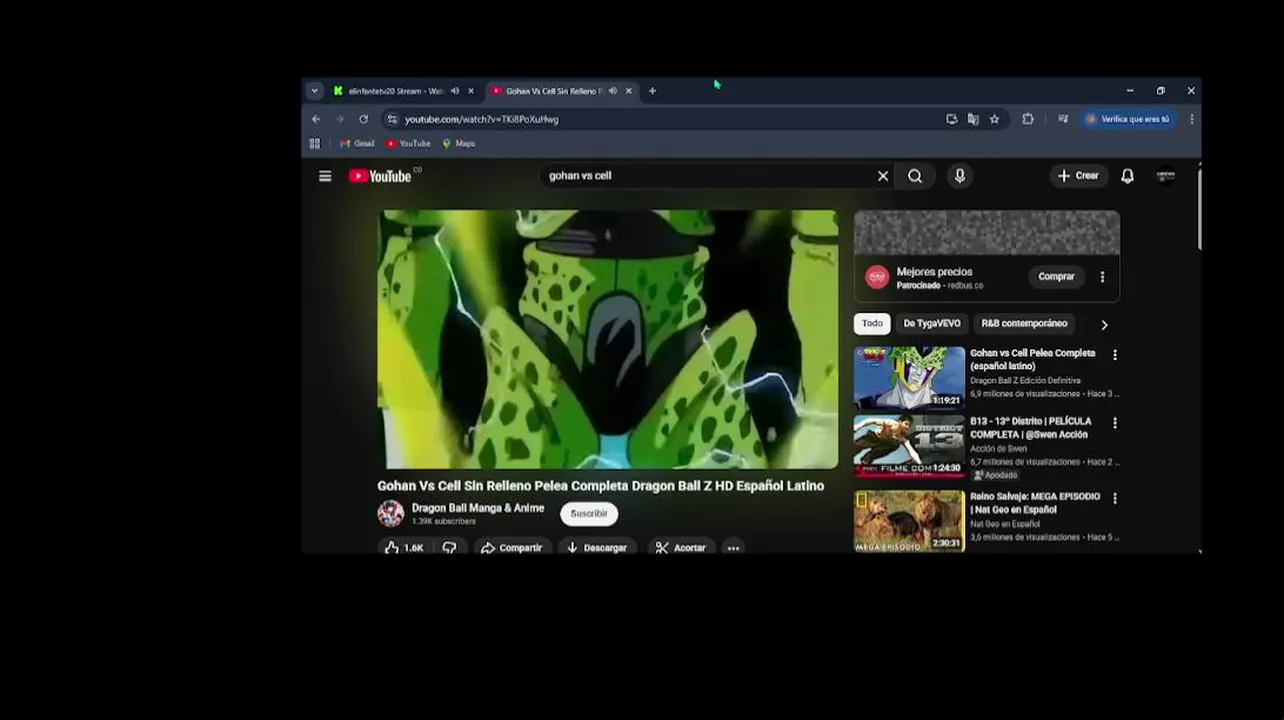Open the Gmail bookmark
Viewport: 1284px width, 720px height.
(357, 144)
